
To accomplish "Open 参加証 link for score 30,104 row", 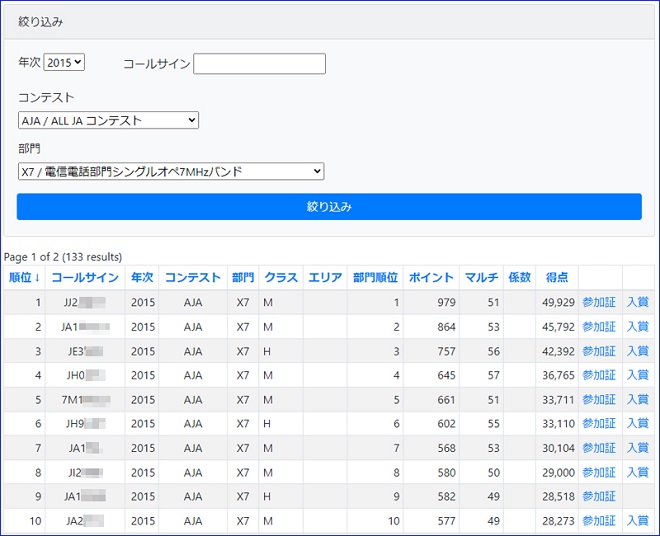I will 599,448.
